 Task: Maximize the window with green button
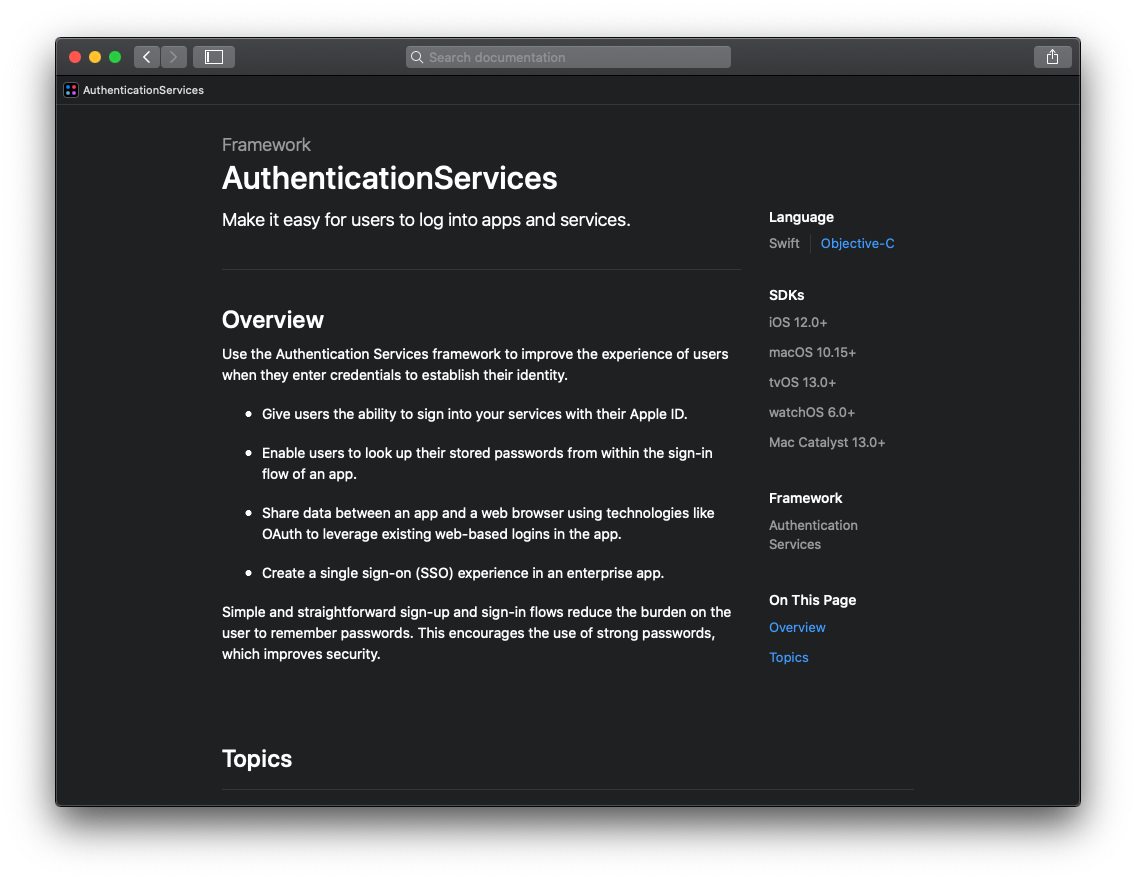point(114,56)
